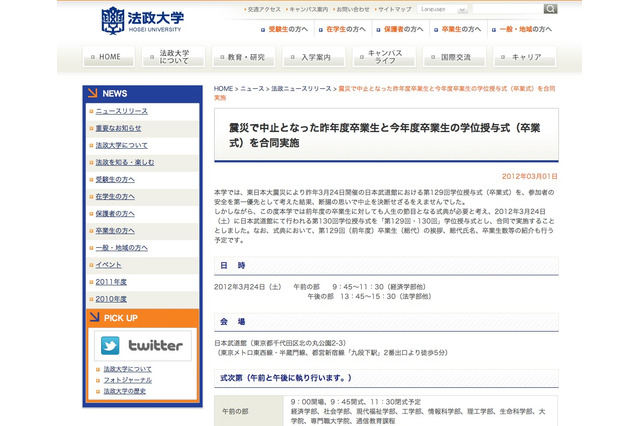Open the お問い合わせ link
The image size is (640, 426).
[x=353, y=9]
